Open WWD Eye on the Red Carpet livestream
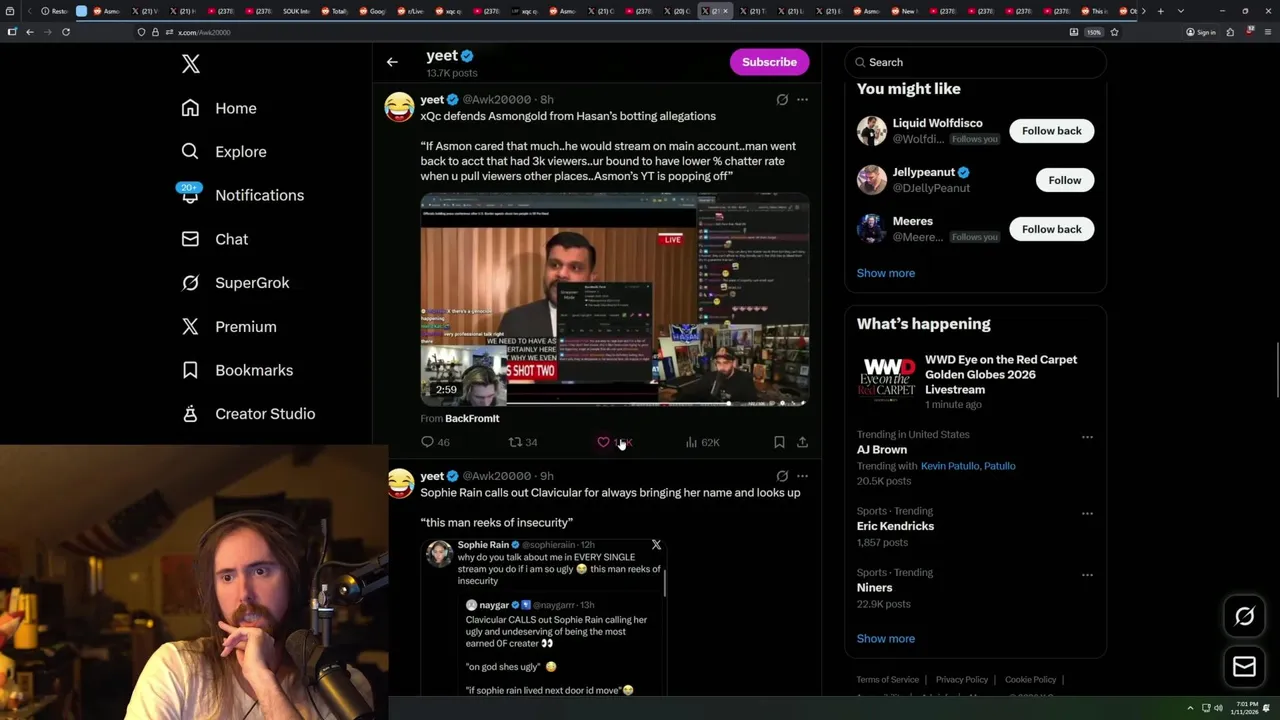This screenshot has width=1280, height=720. (x=975, y=381)
